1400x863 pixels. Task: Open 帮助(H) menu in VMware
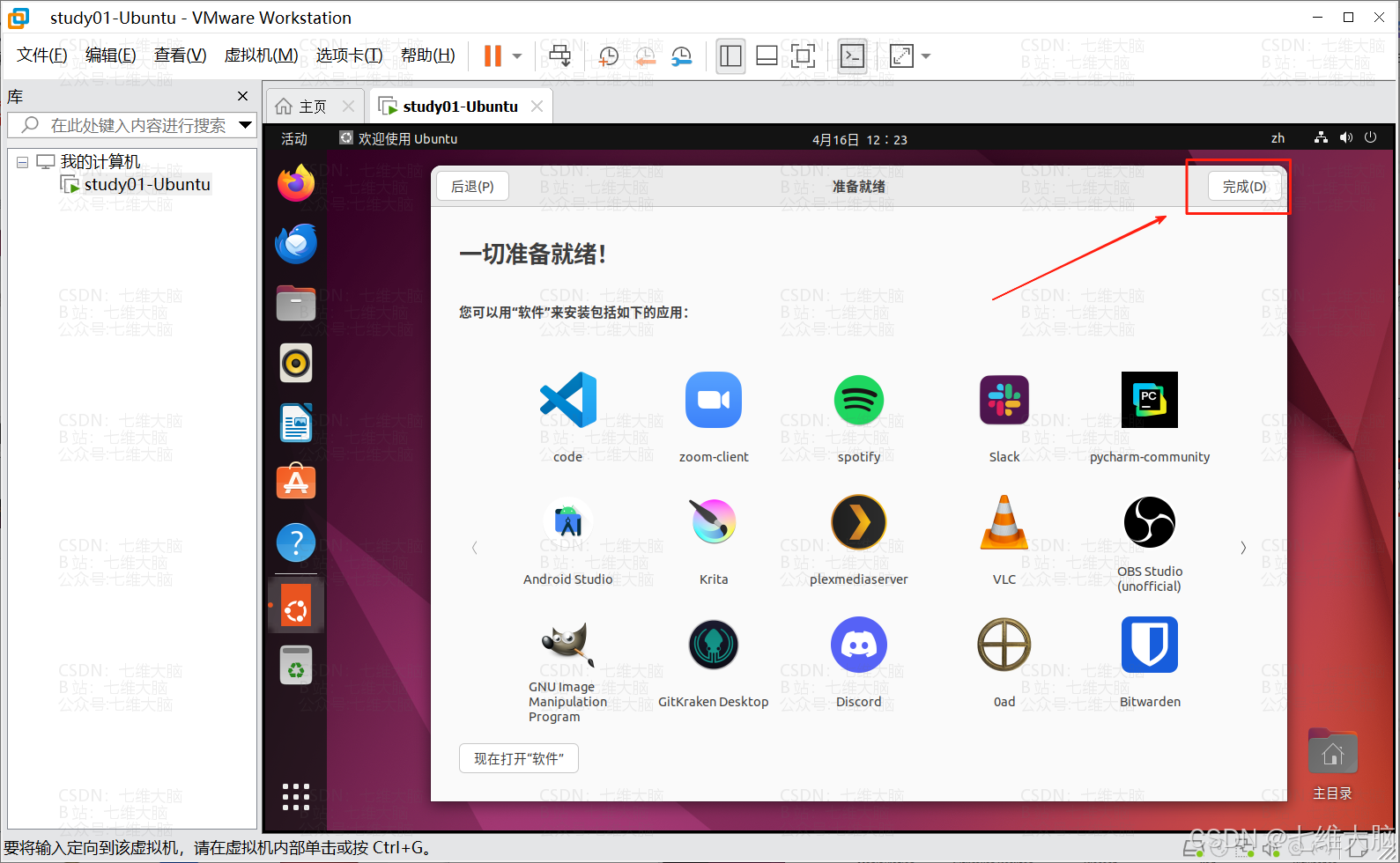[x=427, y=55]
